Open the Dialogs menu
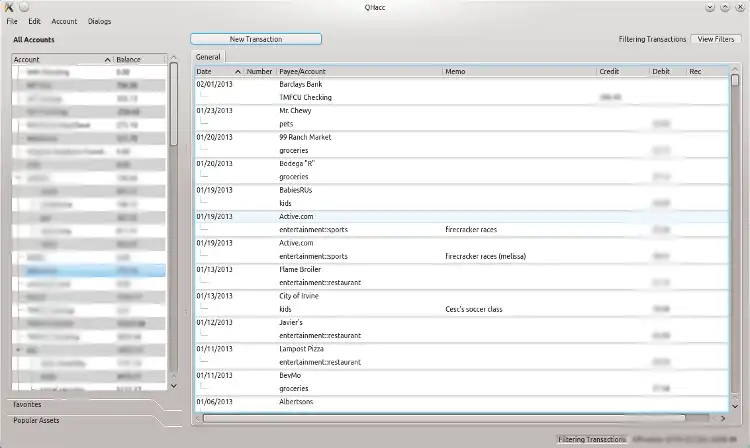The width and height of the screenshot is (750, 448). click(99, 22)
